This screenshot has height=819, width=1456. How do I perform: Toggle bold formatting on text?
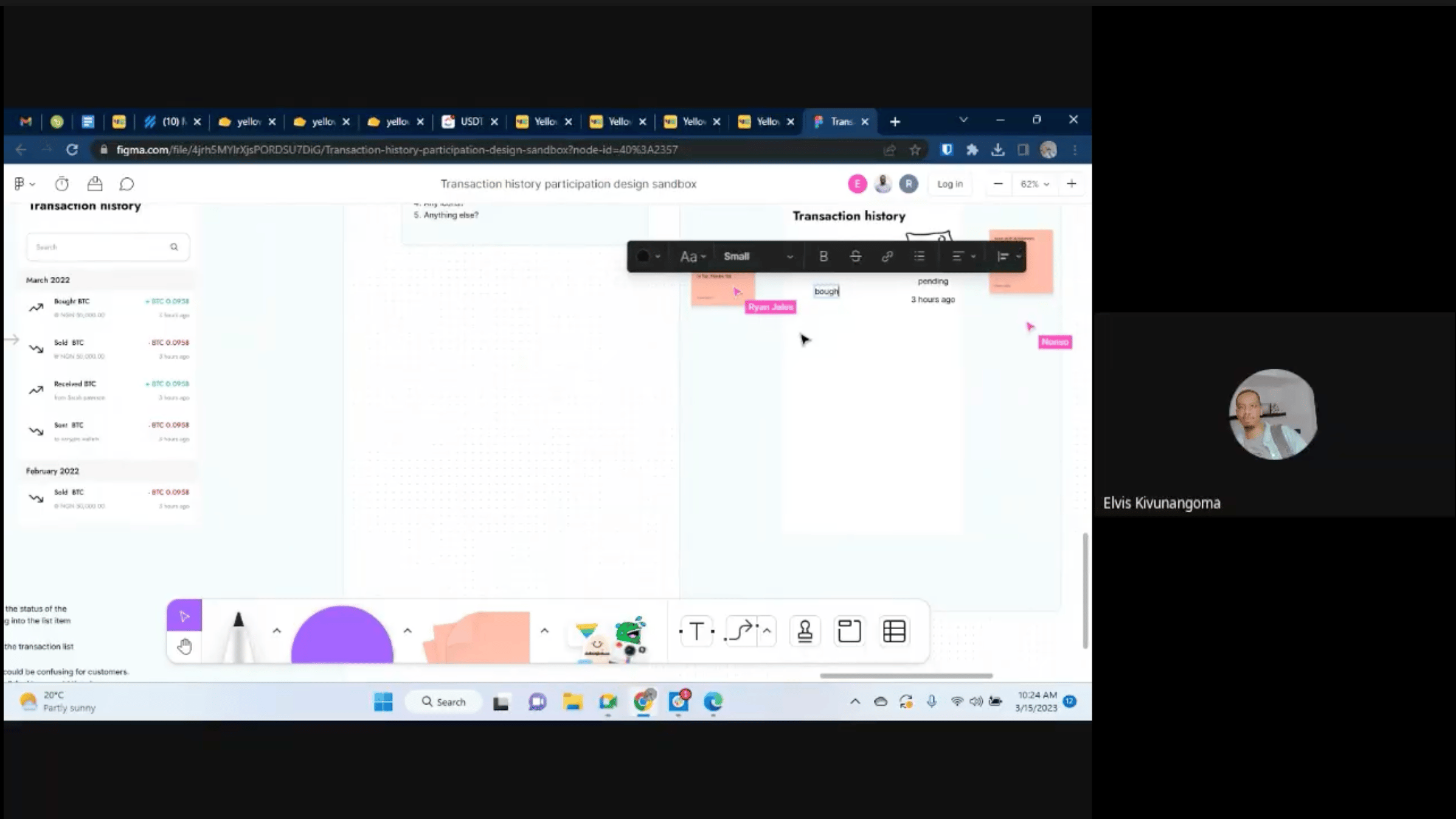pyautogui.click(x=823, y=256)
